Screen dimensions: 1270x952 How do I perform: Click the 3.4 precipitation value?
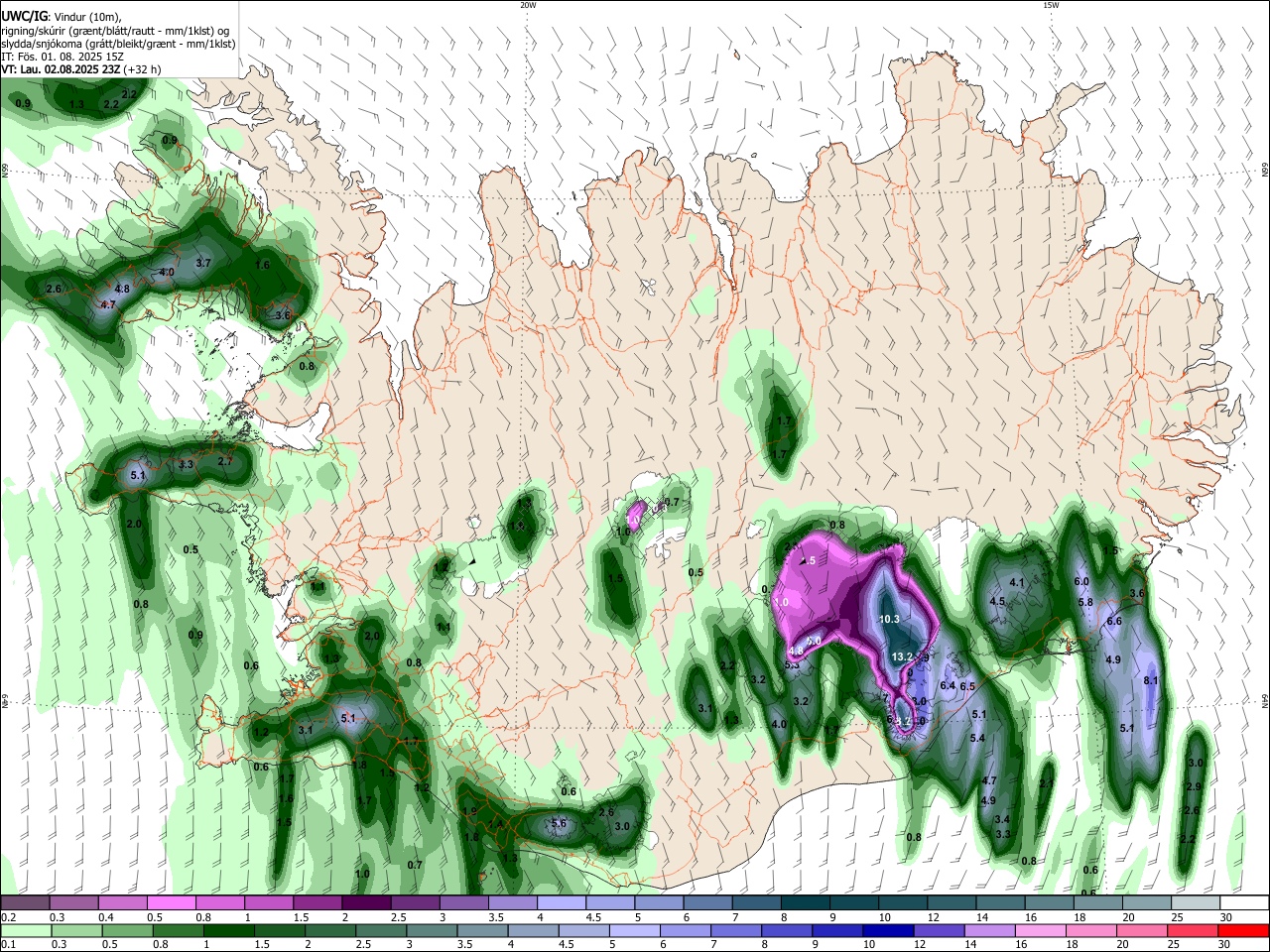[x=1002, y=819]
